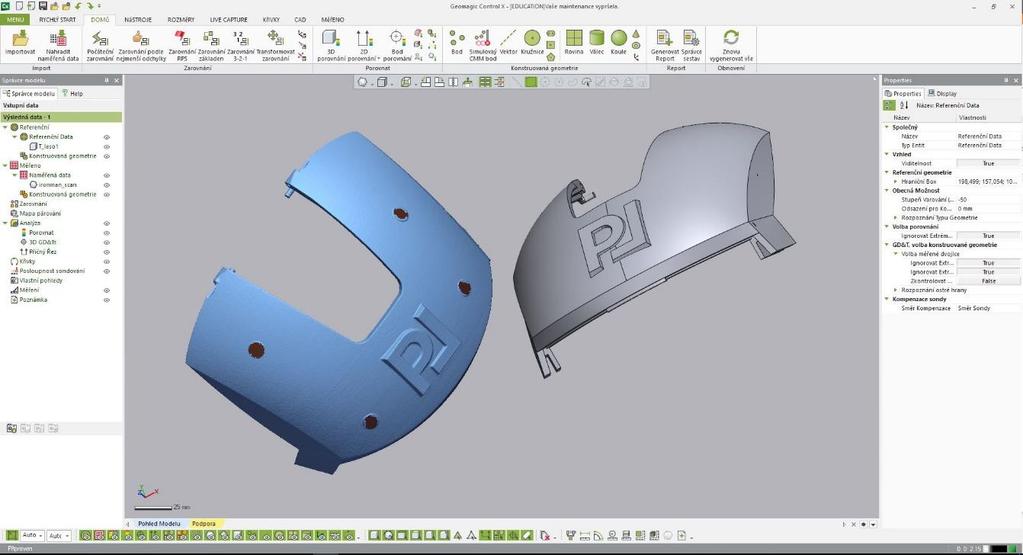Click Zkontrolovat False value
This screenshot has width=1023, height=555.
coord(988,281)
